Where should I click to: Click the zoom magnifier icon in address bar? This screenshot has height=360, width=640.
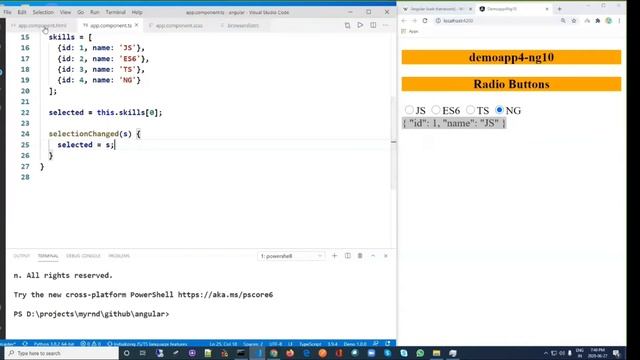[x=563, y=20]
